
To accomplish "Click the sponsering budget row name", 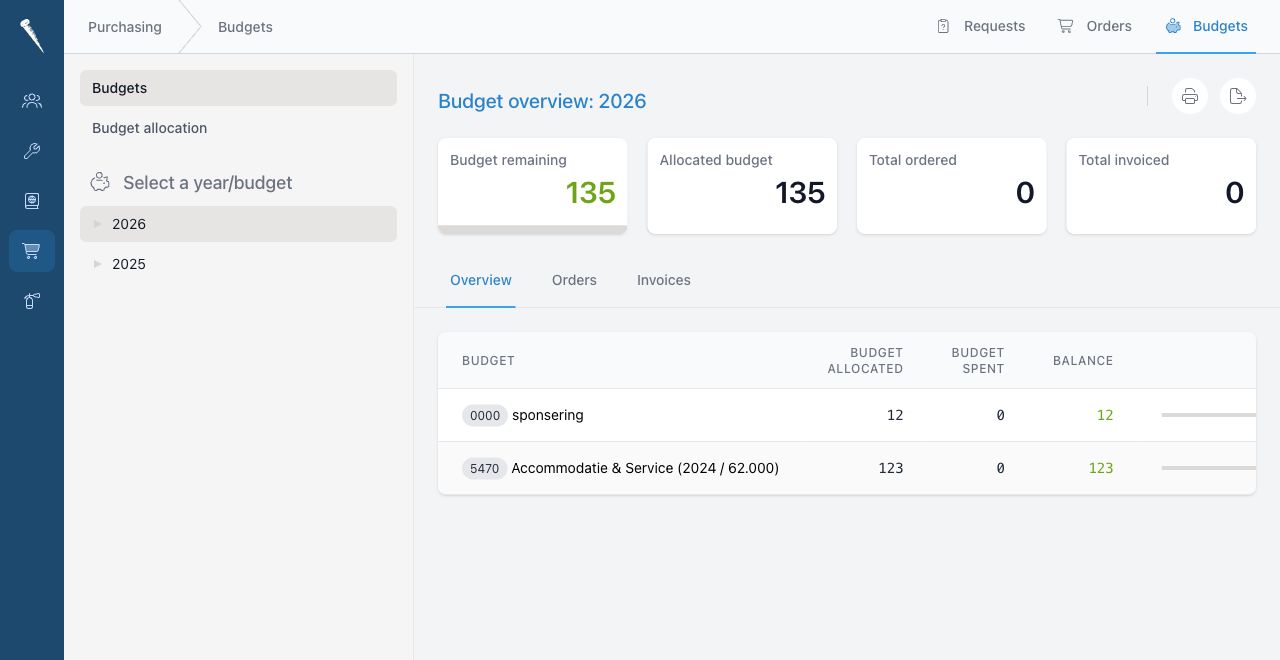I will [x=548, y=415].
